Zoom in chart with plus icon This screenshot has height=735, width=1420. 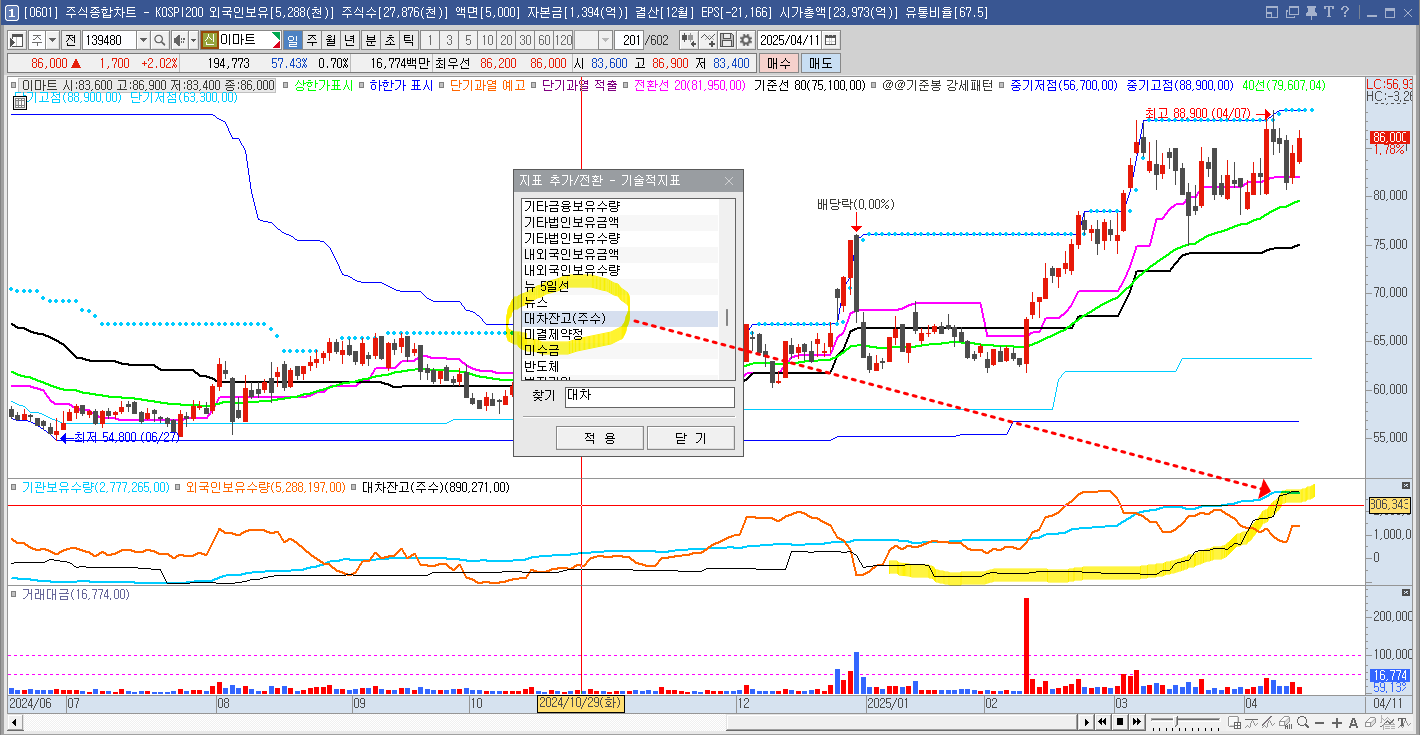click(1337, 723)
